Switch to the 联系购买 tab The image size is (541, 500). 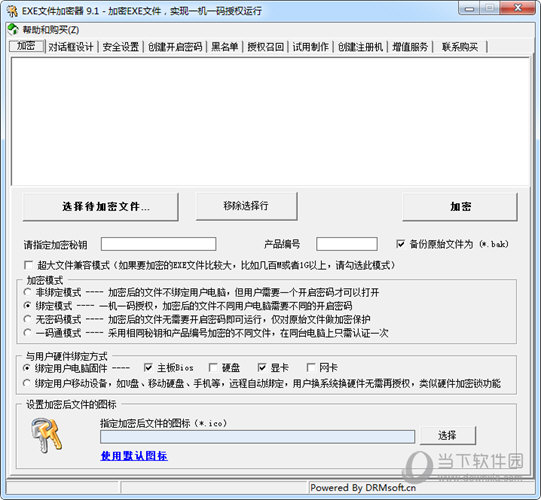460,47
